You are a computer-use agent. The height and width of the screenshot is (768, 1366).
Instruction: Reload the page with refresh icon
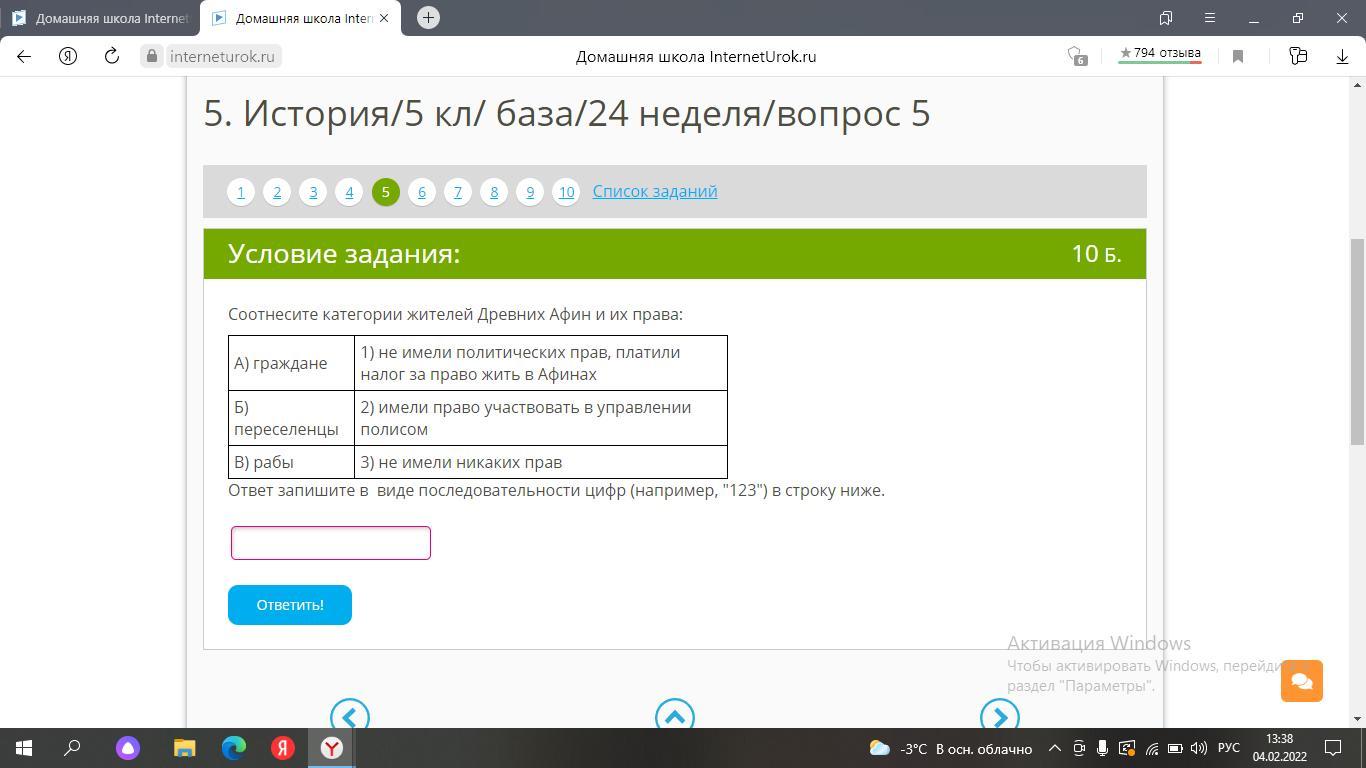click(x=112, y=57)
